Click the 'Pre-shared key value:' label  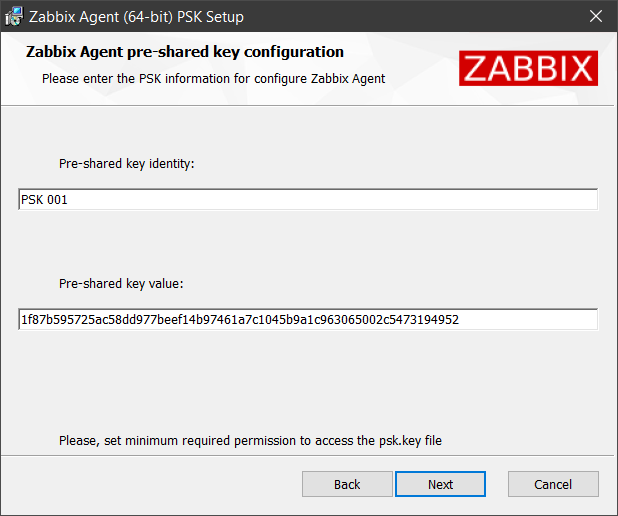(x=121, y=283)
